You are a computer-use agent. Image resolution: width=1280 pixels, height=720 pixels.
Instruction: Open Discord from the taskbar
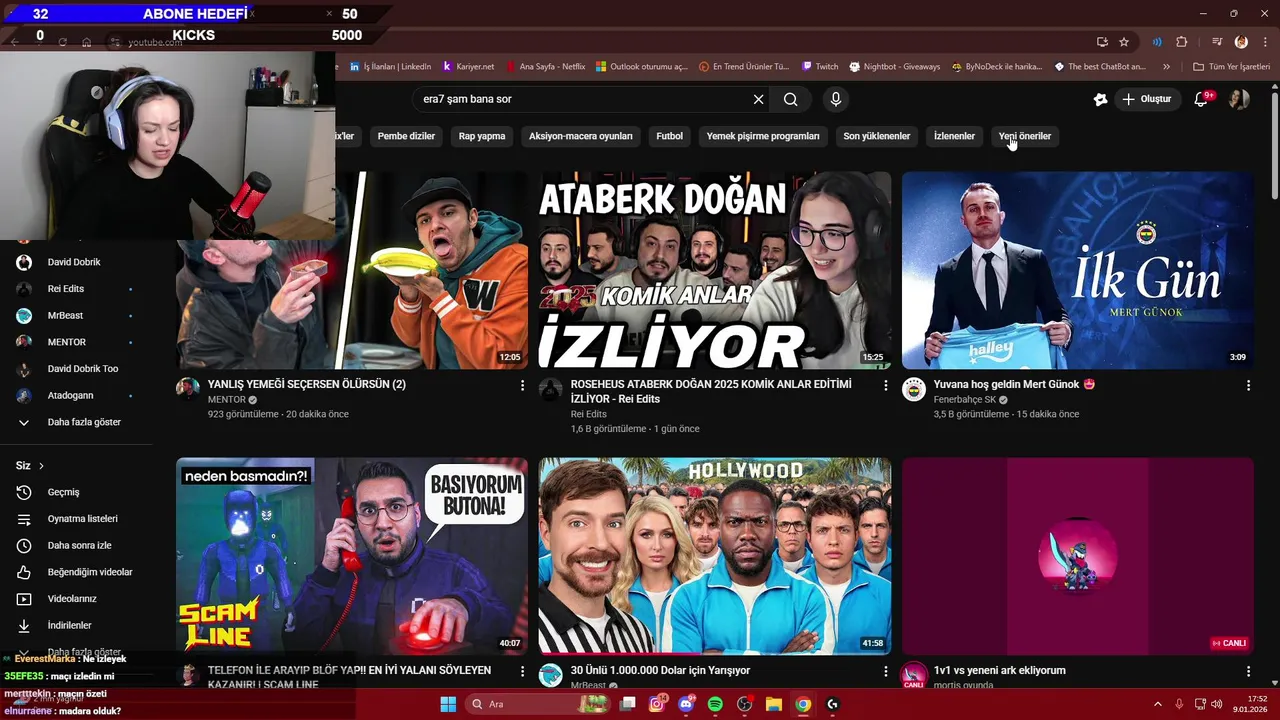coord(686,704)
